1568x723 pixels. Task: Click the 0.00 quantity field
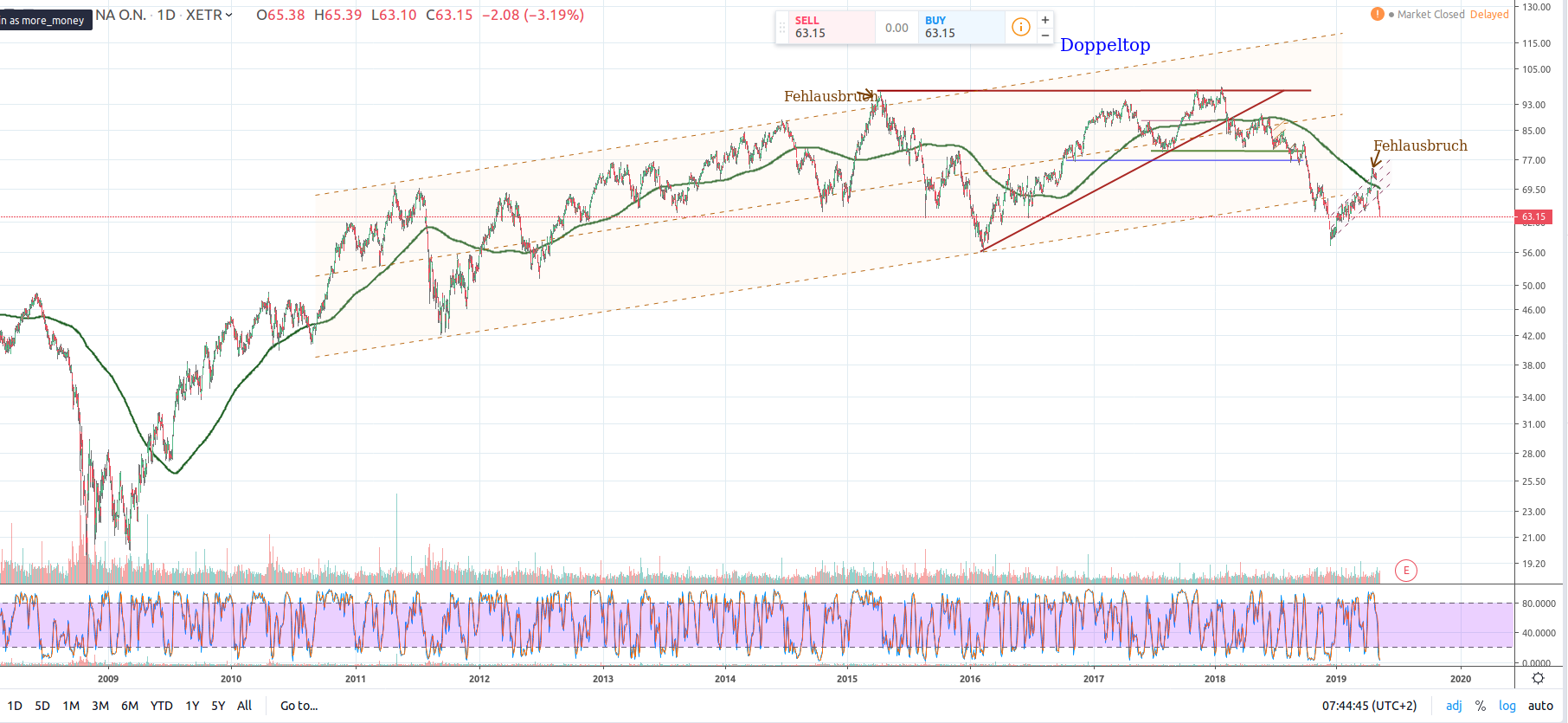click(x=896, y=28)
